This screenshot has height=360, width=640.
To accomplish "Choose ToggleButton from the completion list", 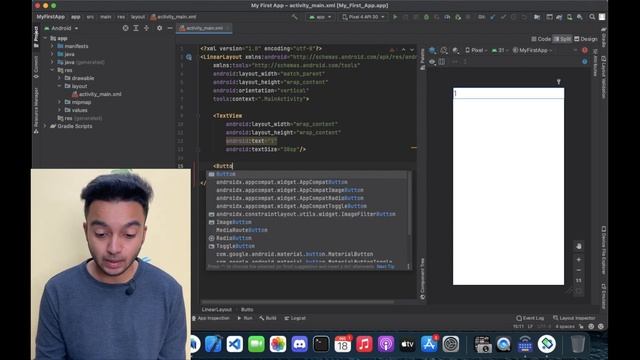I will (x=235, y=246).
